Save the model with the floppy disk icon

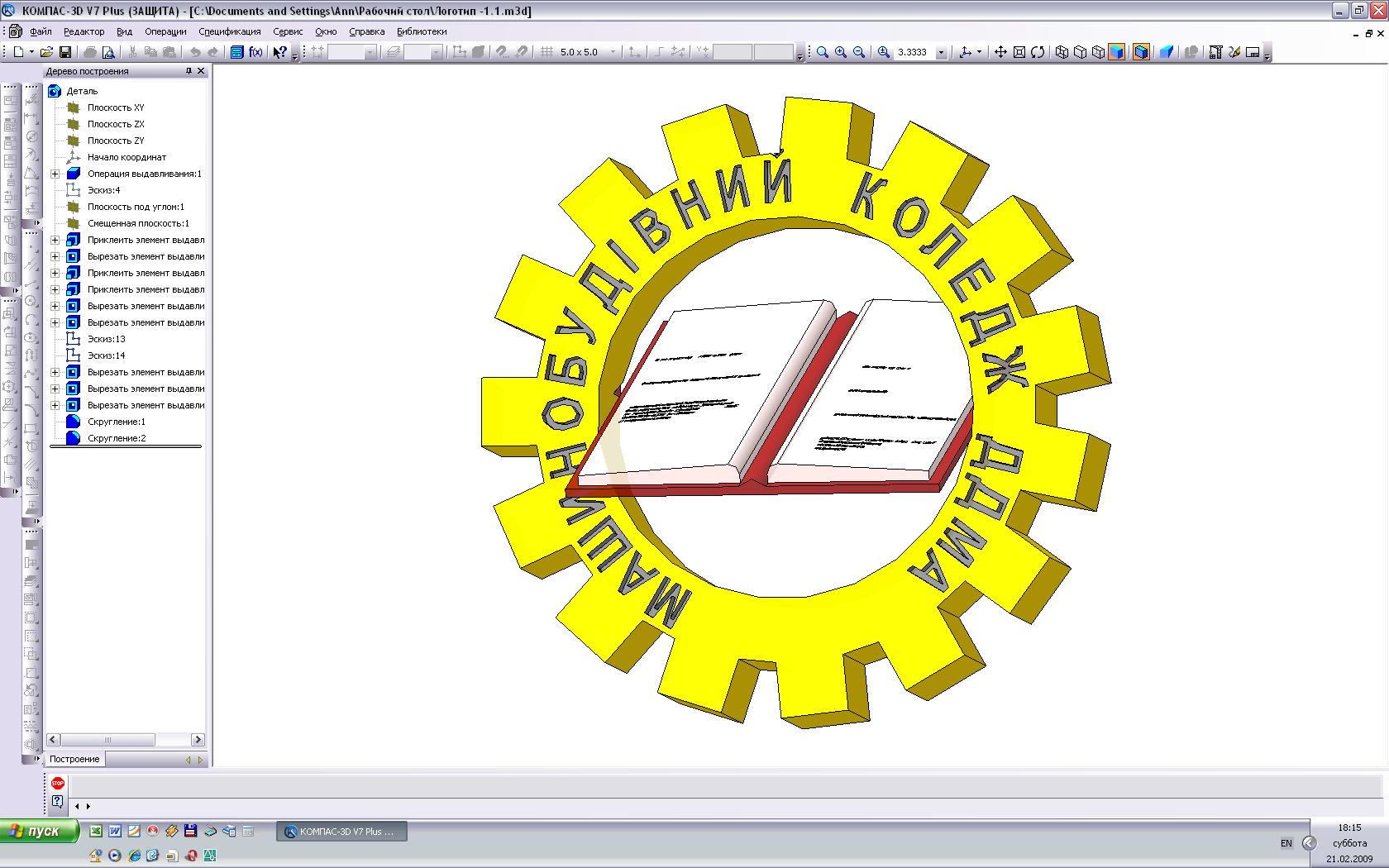[65, 52]
